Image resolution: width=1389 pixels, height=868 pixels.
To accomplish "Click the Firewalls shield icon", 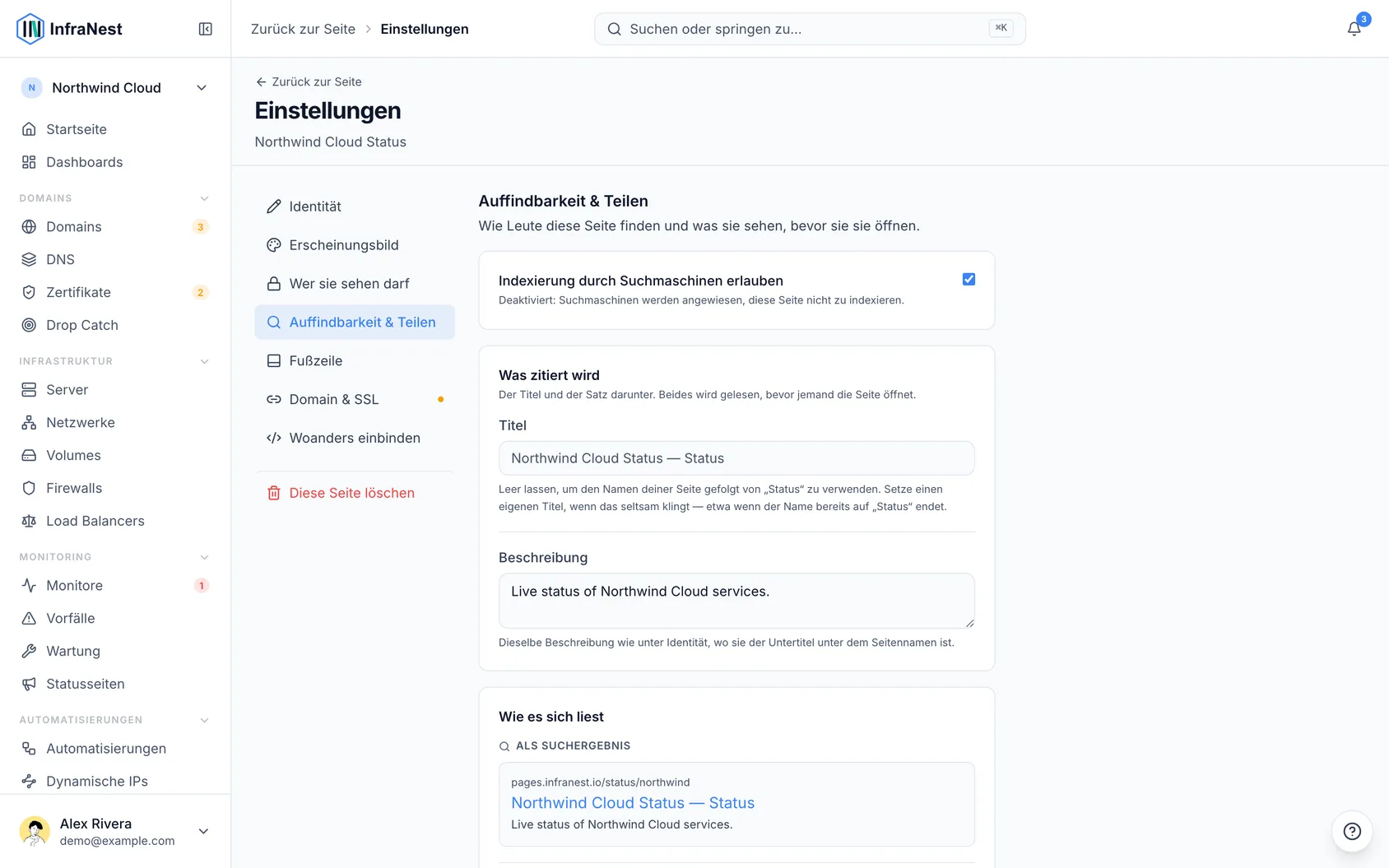I will (x=29, y=488).
